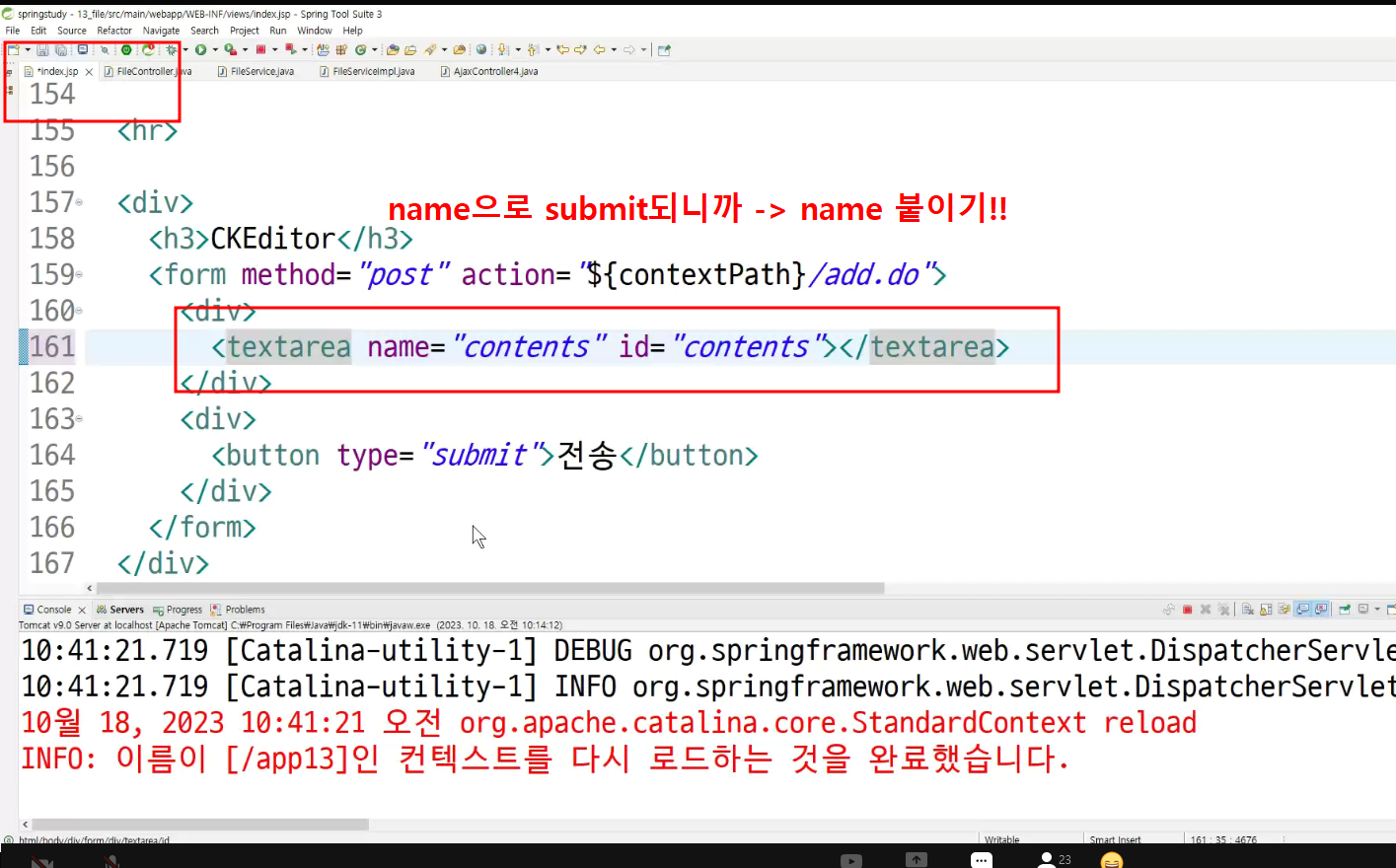Click the Relaunch icon with red badge
The height and width of the screenshot is (868, 1396).
(149, 49)
